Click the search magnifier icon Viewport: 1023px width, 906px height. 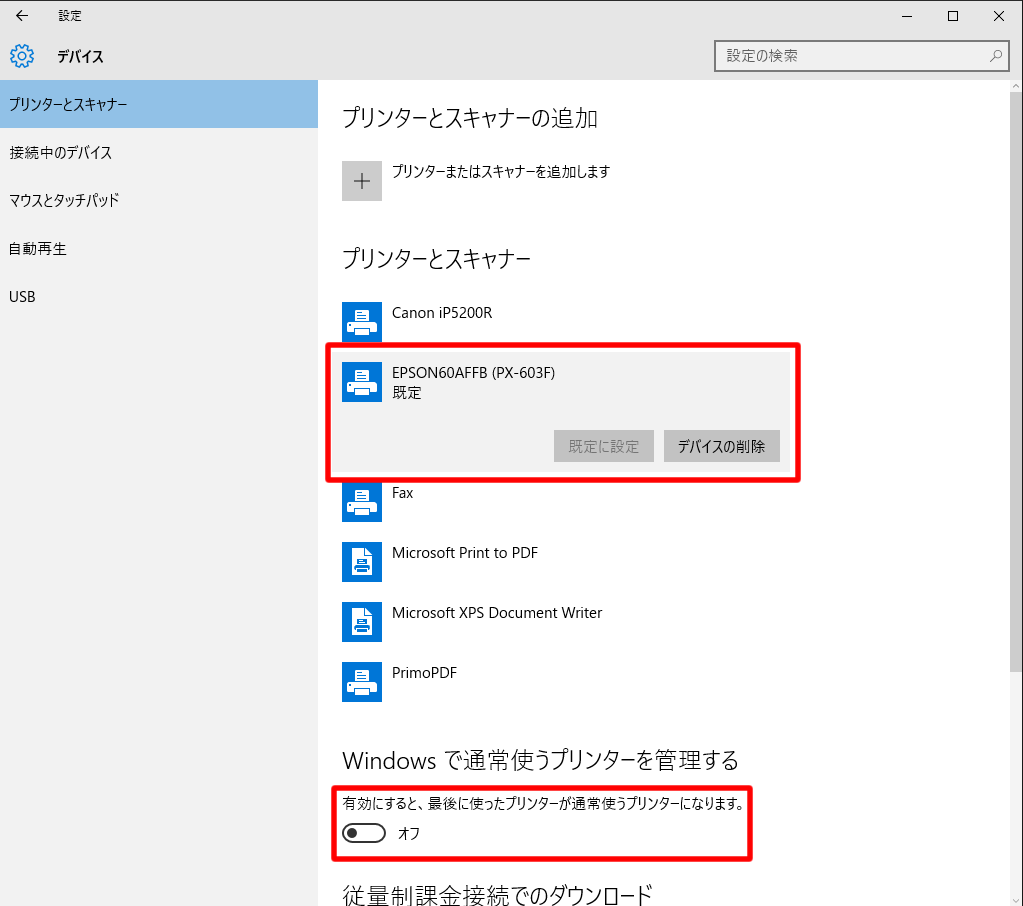pyautogui.click(x=996, y=56)
